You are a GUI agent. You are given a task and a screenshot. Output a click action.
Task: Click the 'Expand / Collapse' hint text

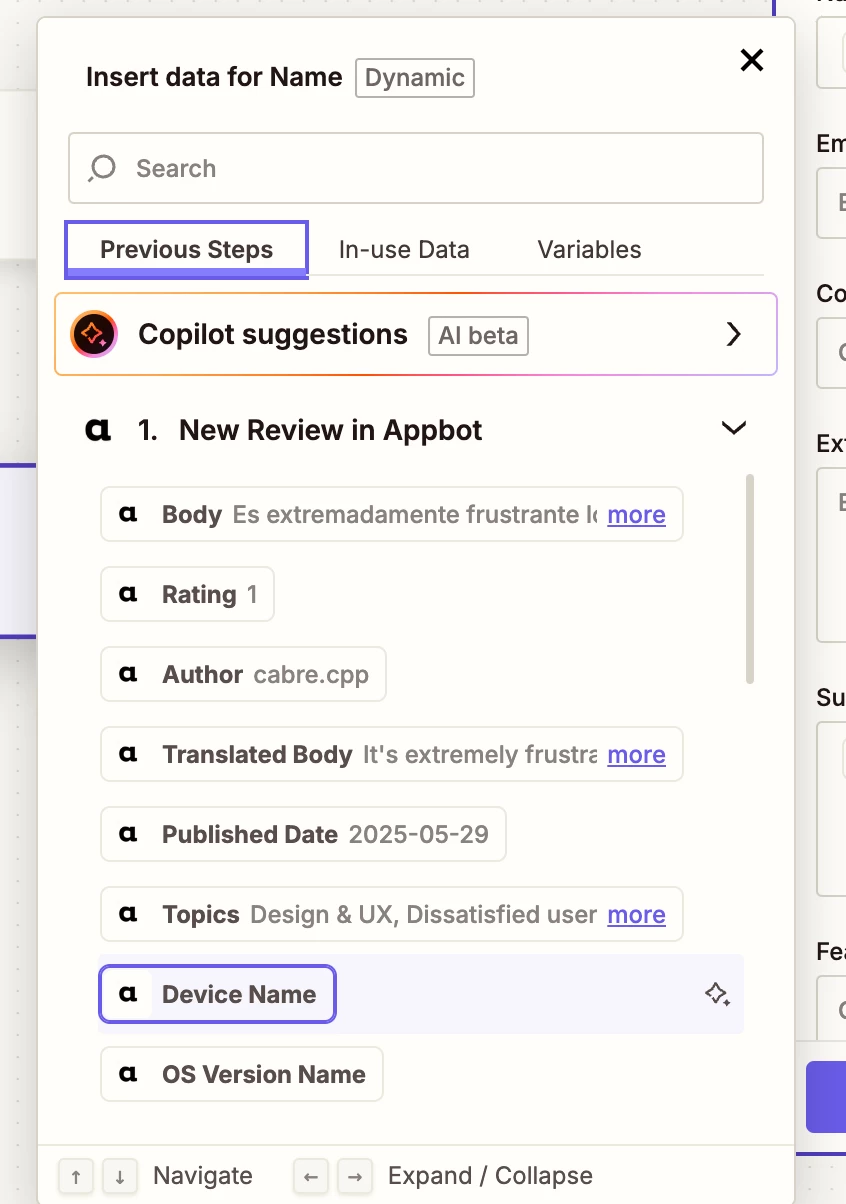[490, 1176]
